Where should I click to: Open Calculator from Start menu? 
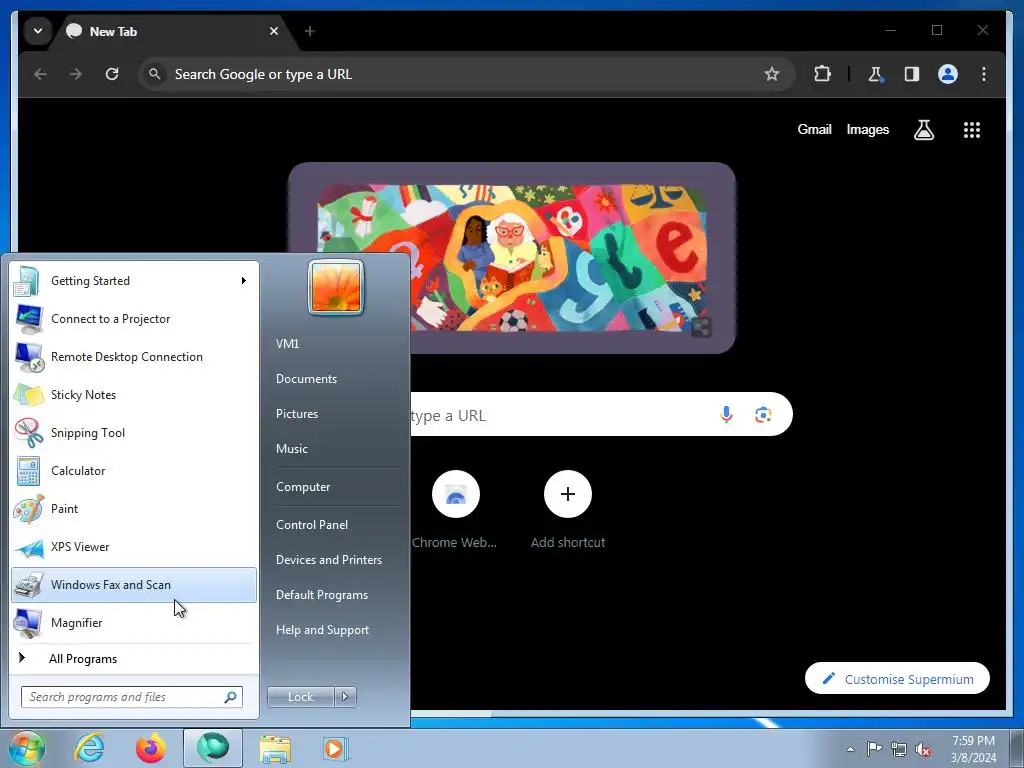coord(135,470)
